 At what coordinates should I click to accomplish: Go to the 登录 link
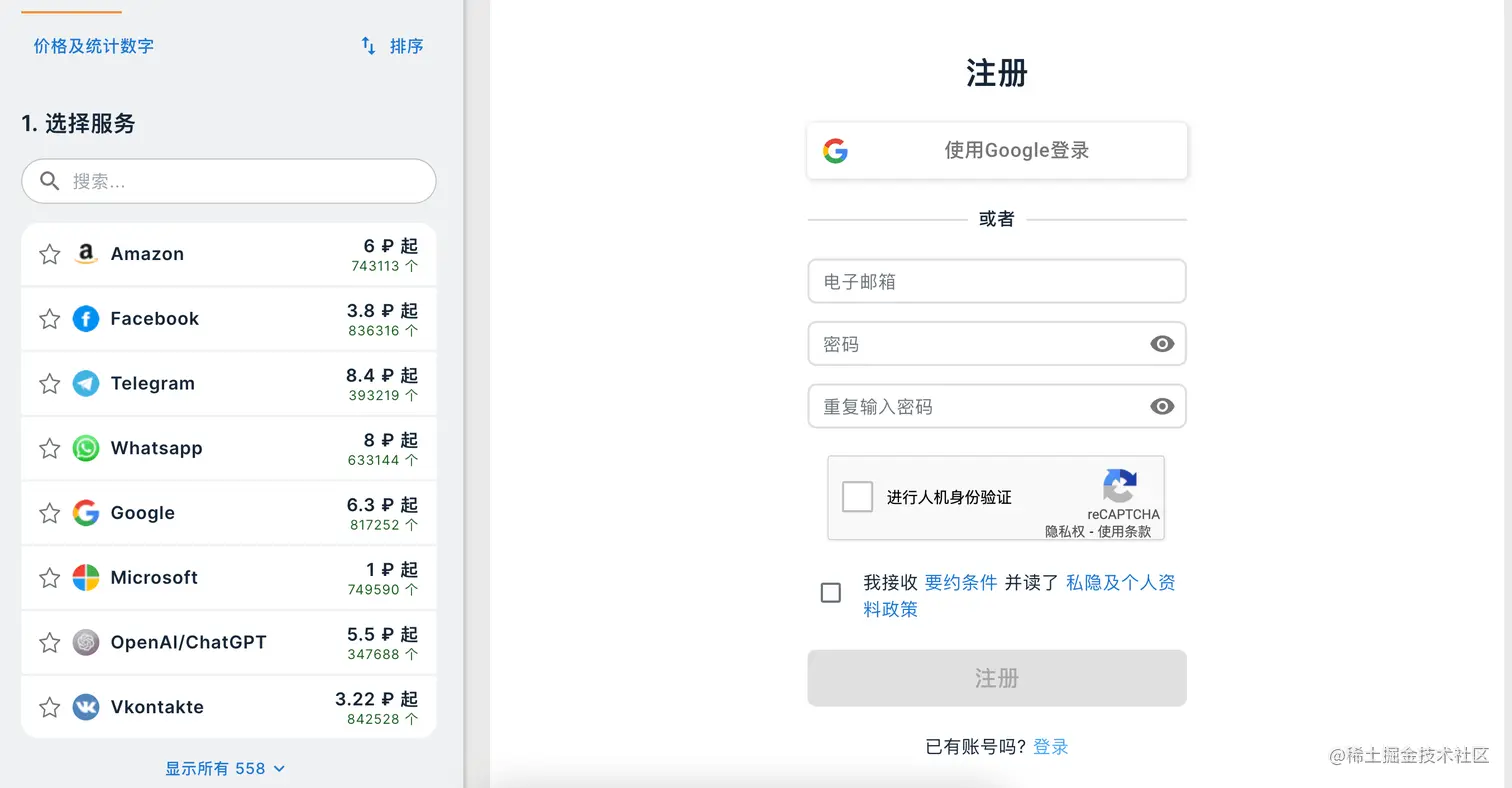[x=1051, y=747]
